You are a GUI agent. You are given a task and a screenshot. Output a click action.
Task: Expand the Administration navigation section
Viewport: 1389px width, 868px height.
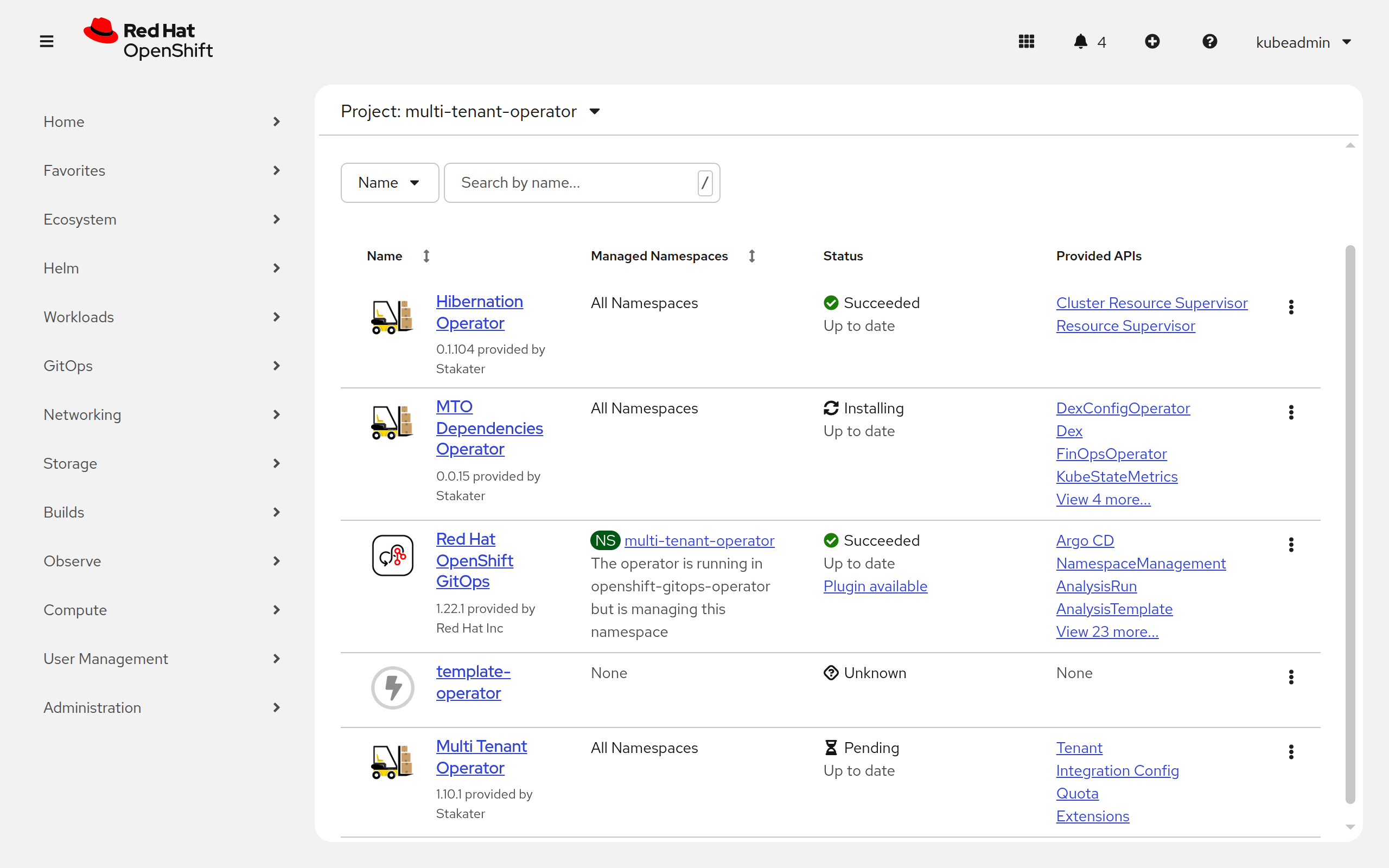tap(162, 707)
